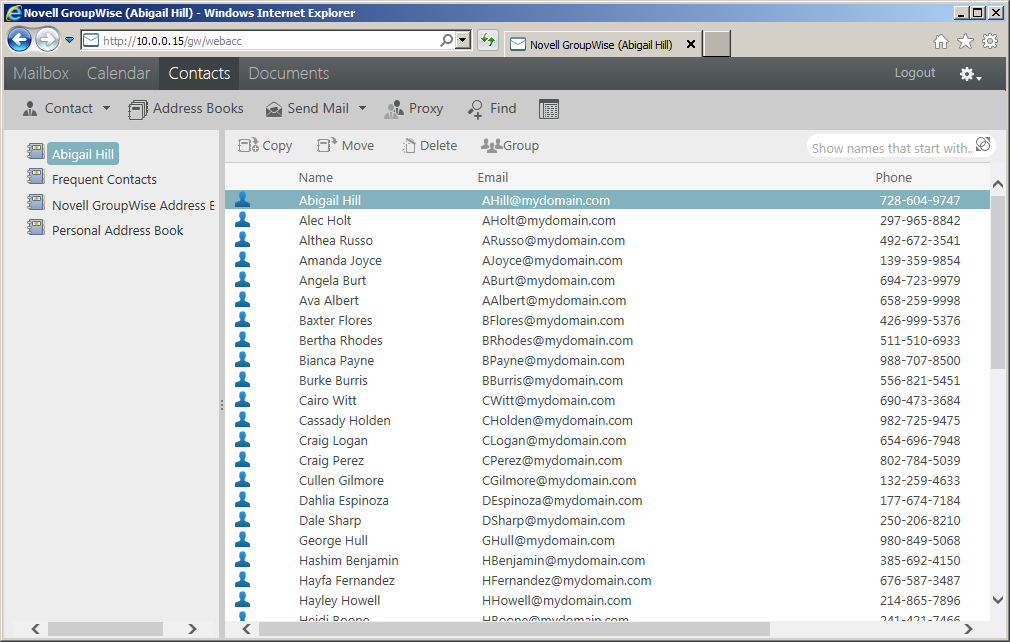The width and height of the screenshot is (1010, 642).
Task: Open a new browser tab
Action: [716, 44]
